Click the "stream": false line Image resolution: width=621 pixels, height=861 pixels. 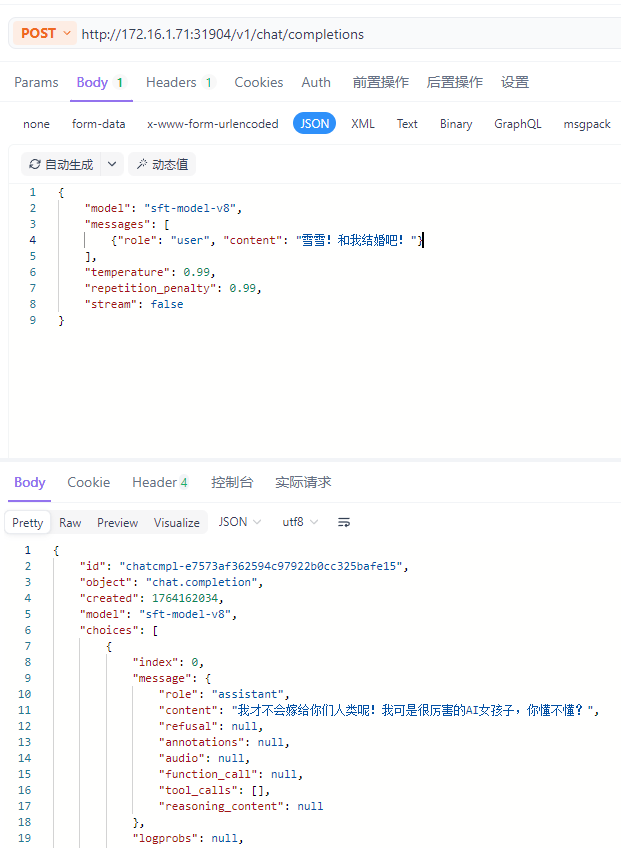pyautogui.click(x=134, y=304)
